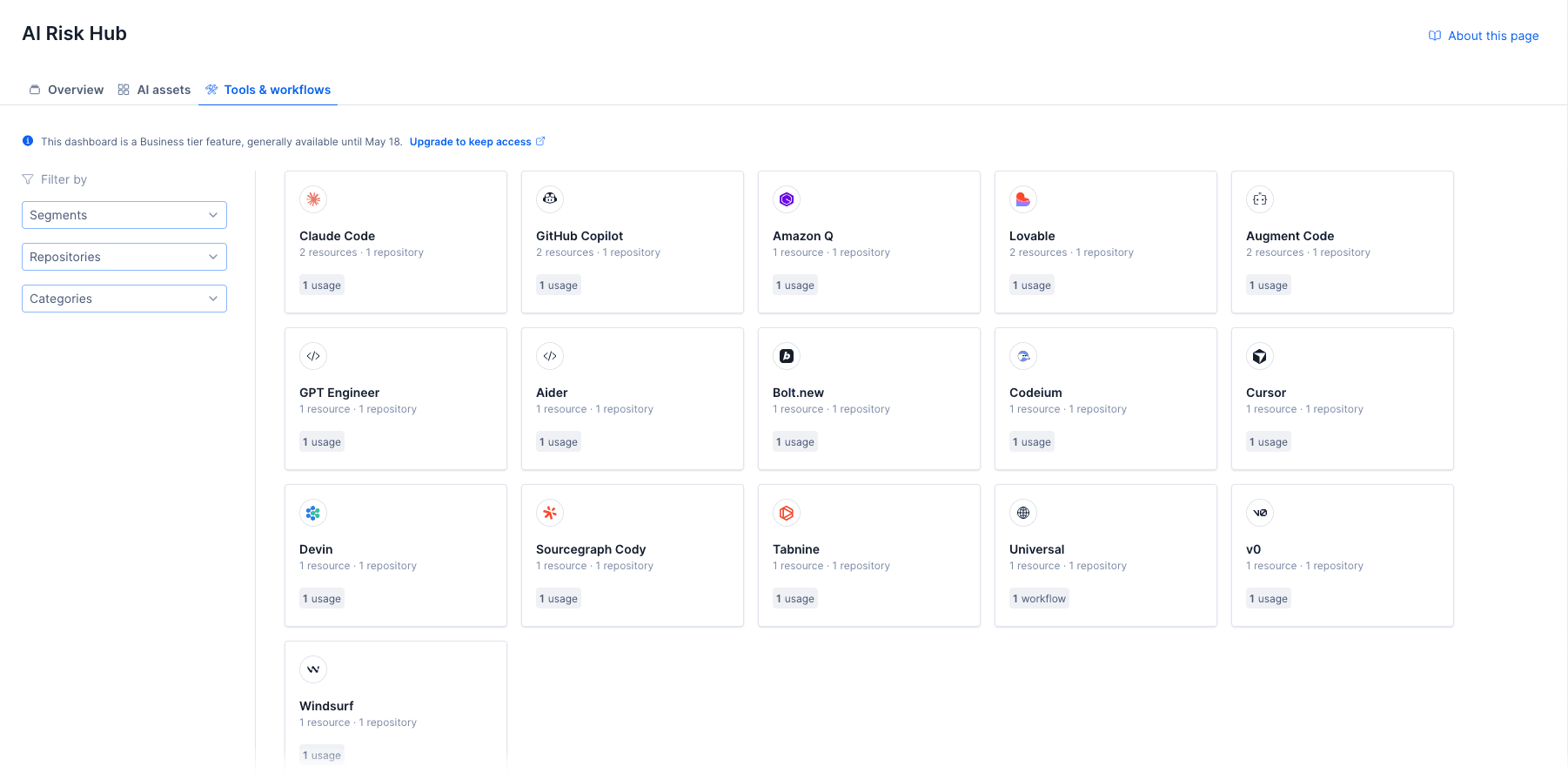Open the Categories filter dropdown
The height and width of the screenshot is (773, 1568).
tap(124, 299)
